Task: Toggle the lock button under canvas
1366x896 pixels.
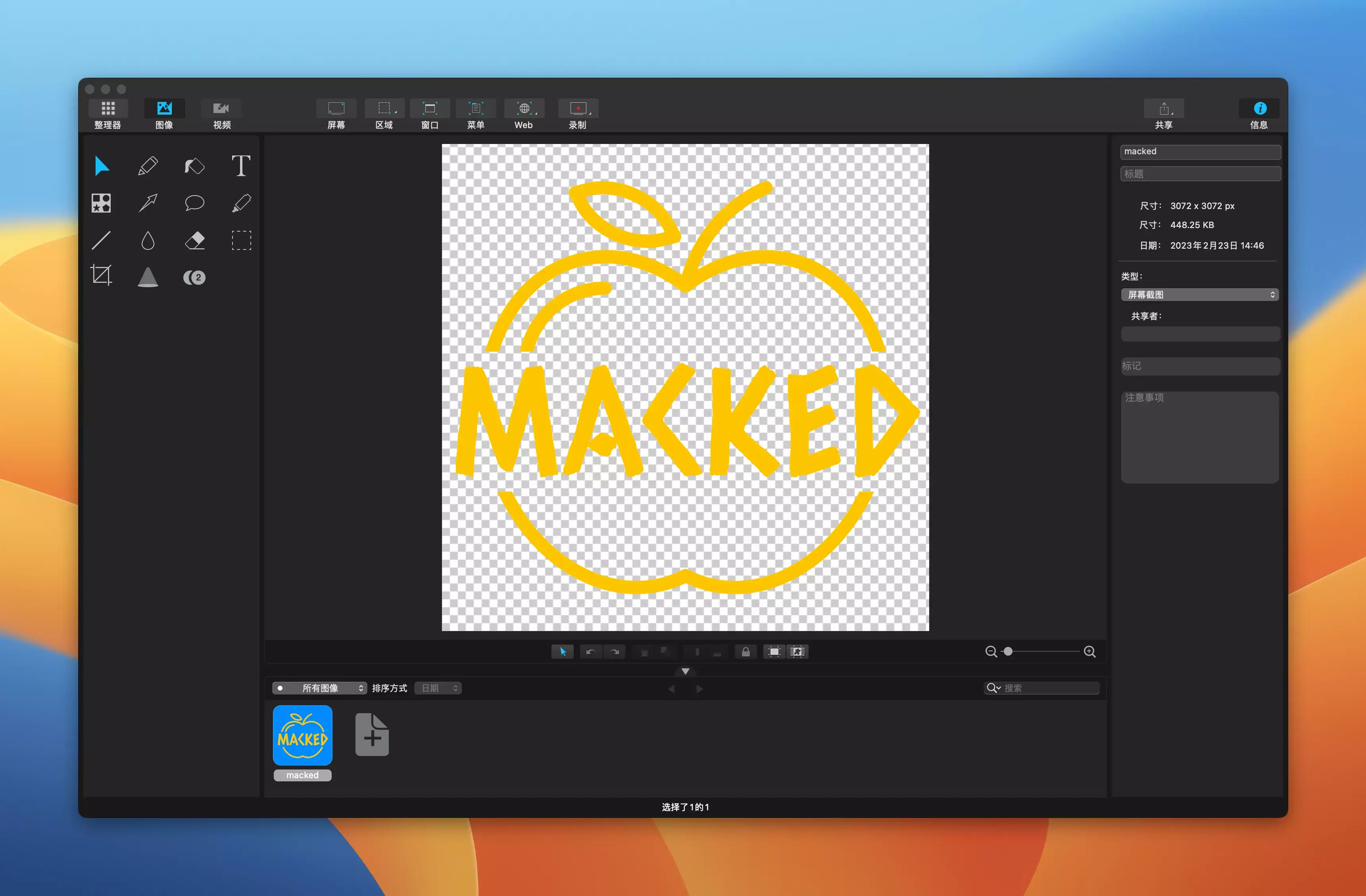Action: click(x=745, y=652)
